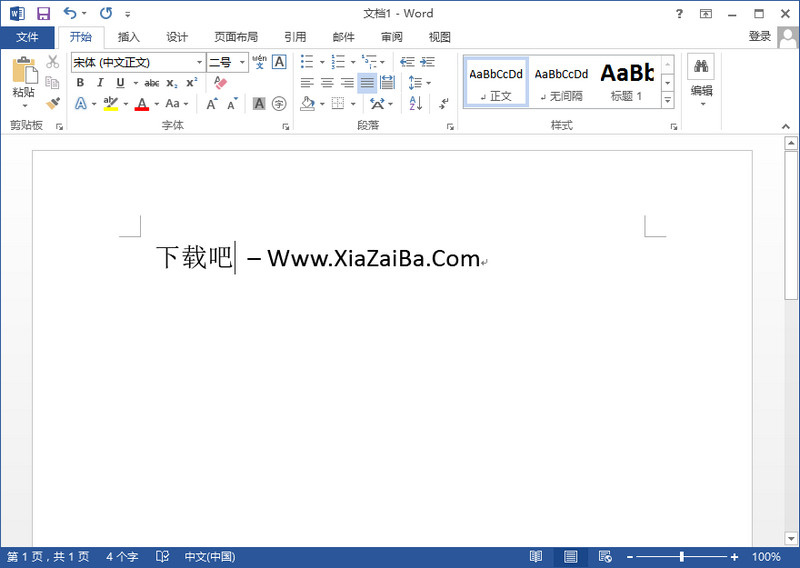The height and width of the screenshot is (568, 800).
Task: Switch to Web Layout view
Action: [605, 556]
